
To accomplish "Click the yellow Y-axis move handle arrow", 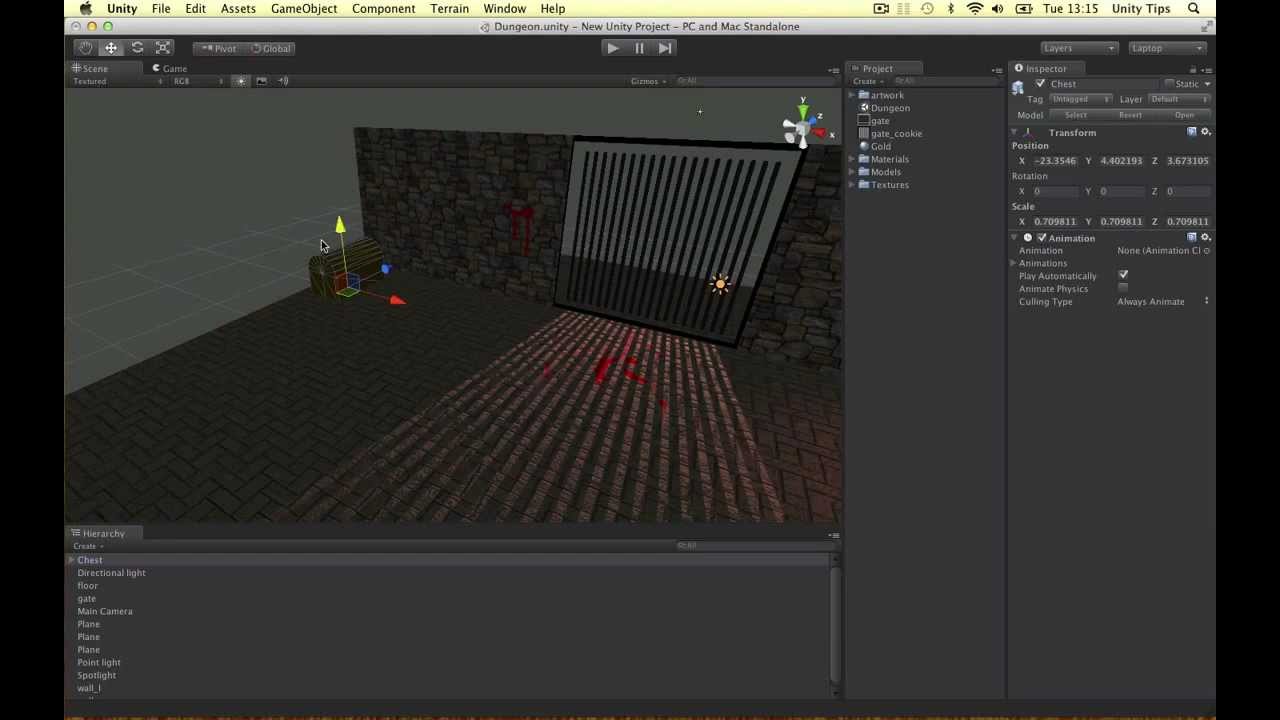I will [x=340, y=226].
